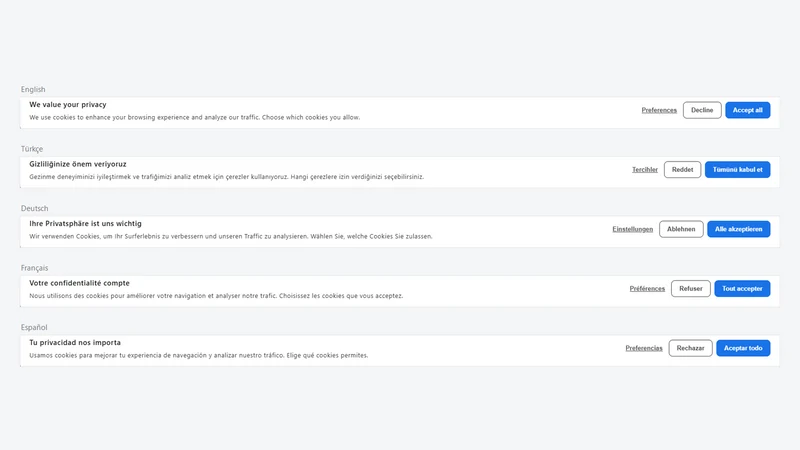The height and width of the screenshot is (450, 800).
Task: Click the 'Français' section label
Action: click(34, 268)
